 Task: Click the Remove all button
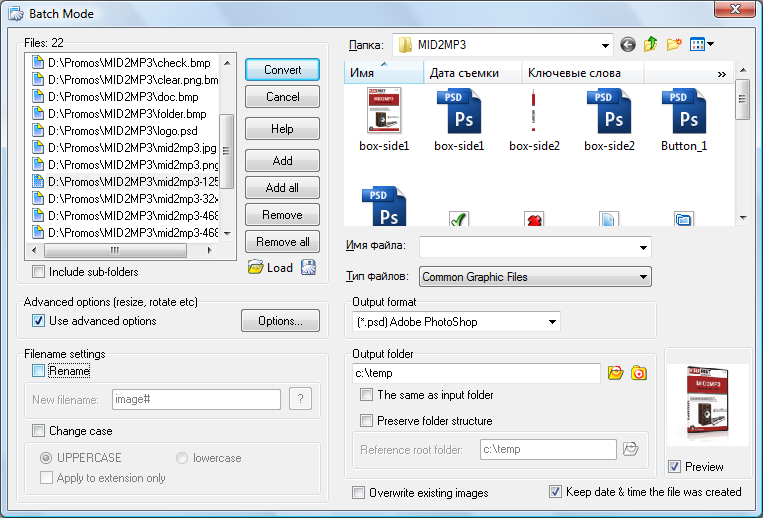tap(282, 242)
